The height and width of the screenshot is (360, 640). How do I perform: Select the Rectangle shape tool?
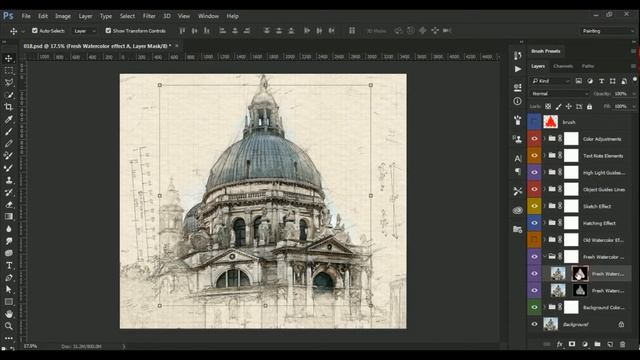pyautogui.click(x=9, y=302)
